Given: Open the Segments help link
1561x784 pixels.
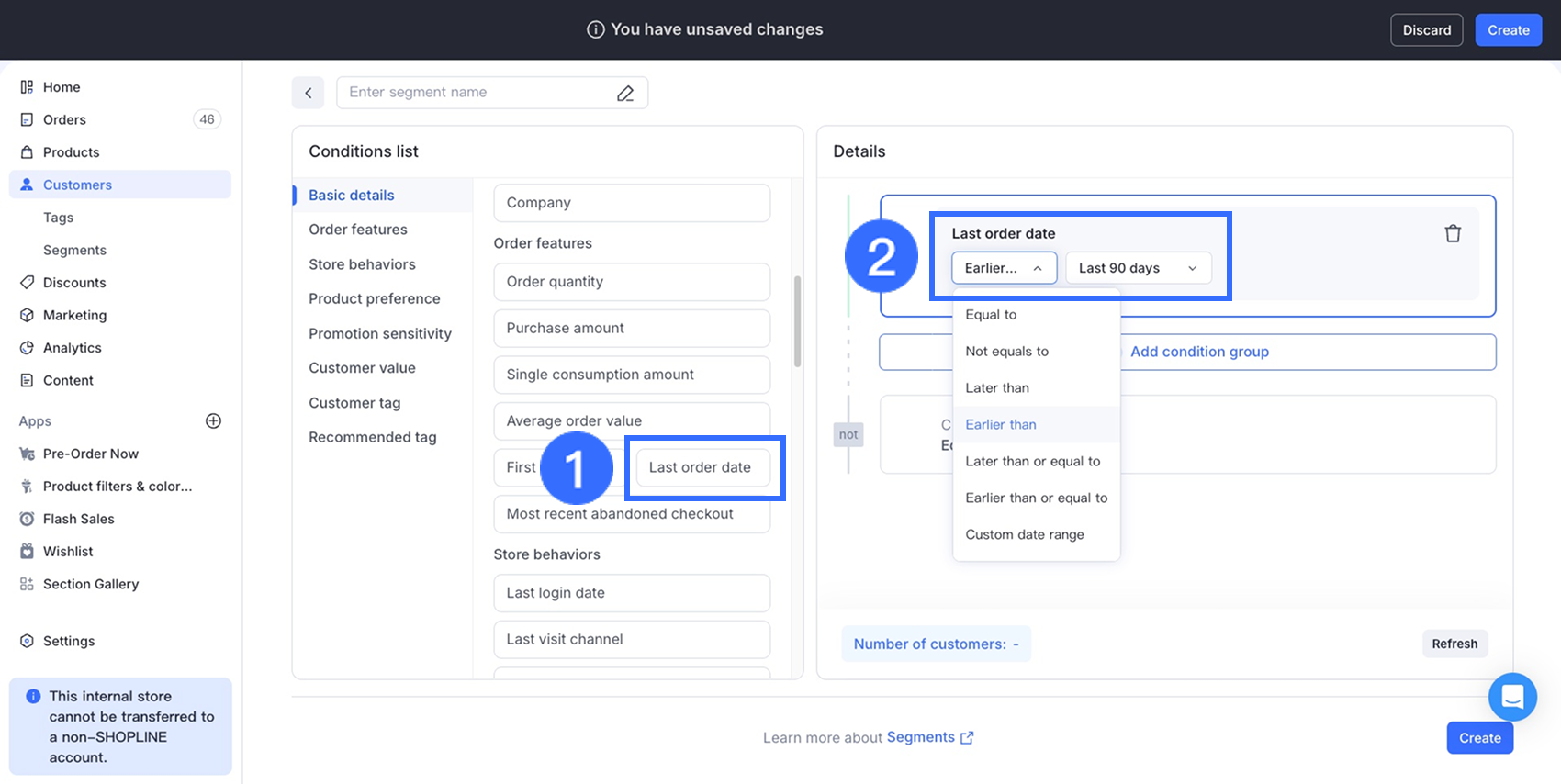Looking at the screenshot, I should (x=928, y=737).
